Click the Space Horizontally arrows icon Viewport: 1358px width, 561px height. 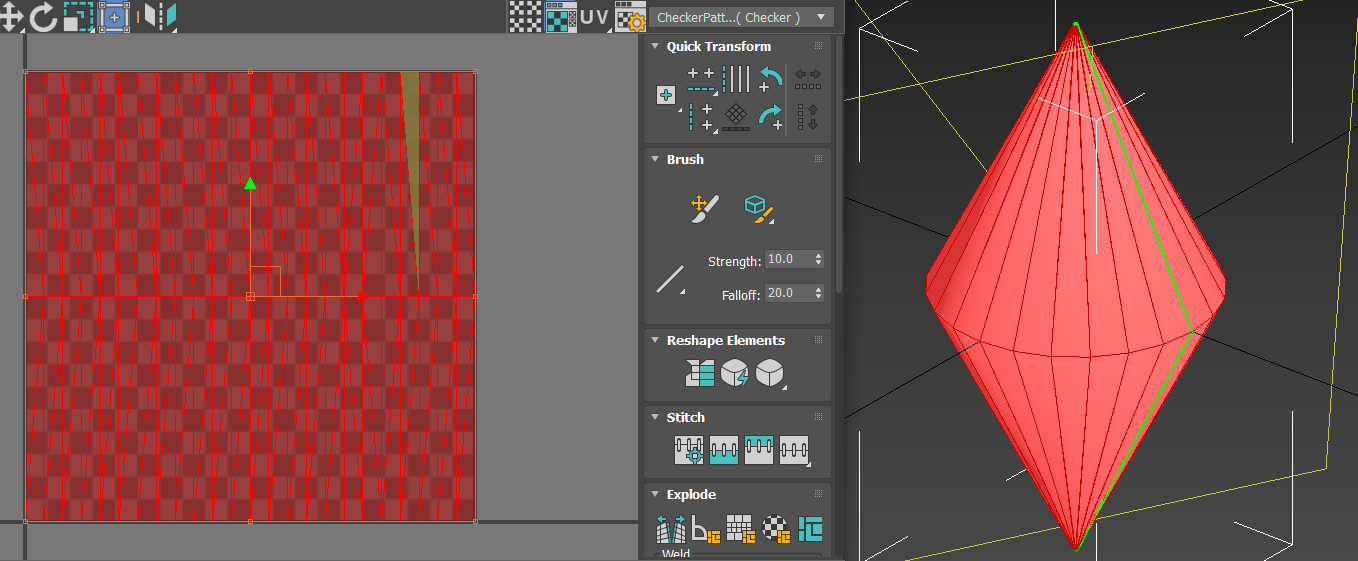808,79
